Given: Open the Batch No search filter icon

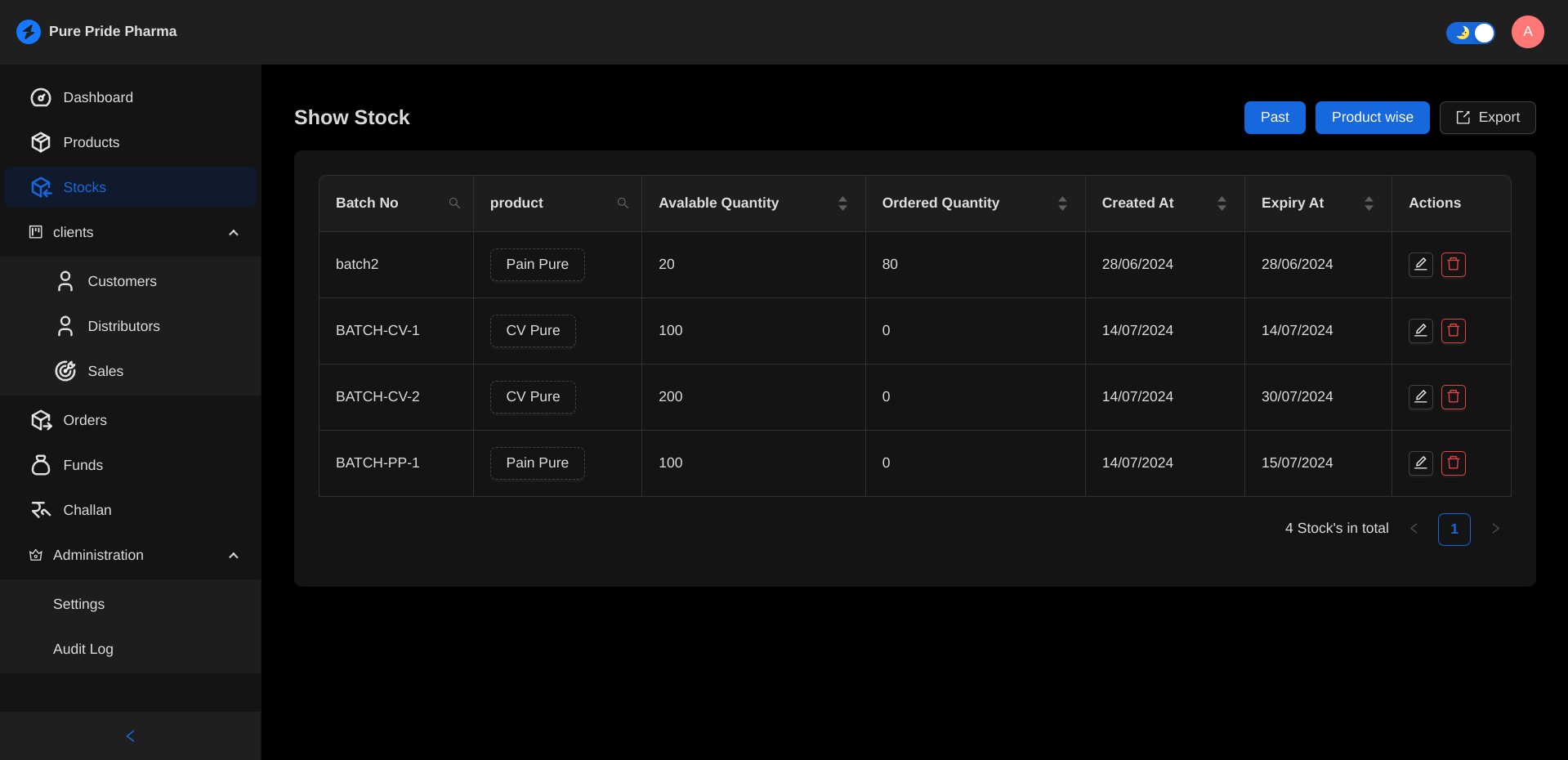Looking at the screenshot, I should 454,203.
